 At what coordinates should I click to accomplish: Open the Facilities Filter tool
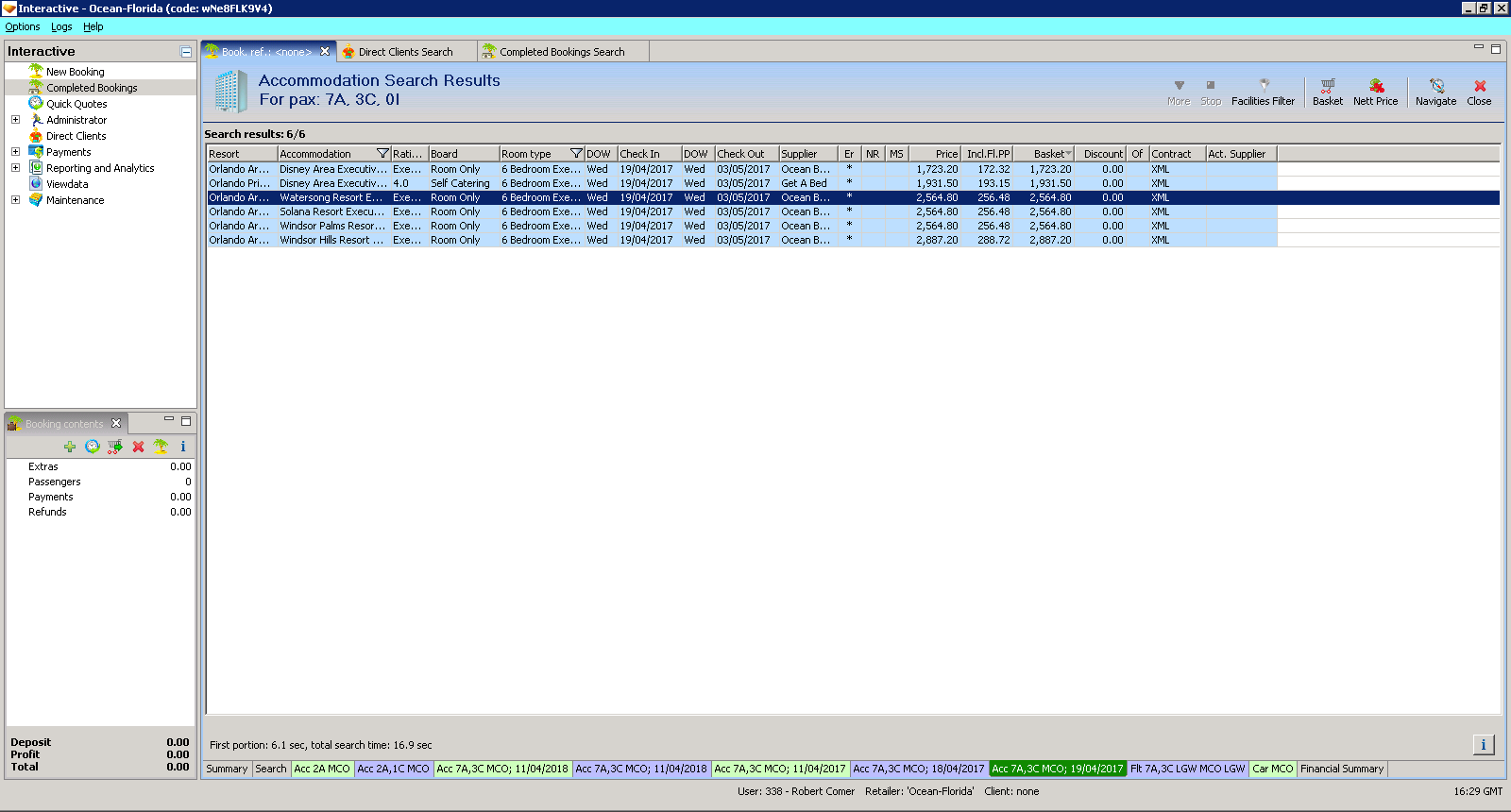[1263, 93]
